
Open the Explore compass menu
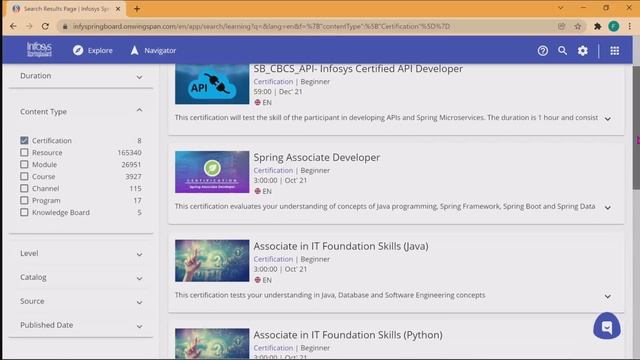coord(93,50)
